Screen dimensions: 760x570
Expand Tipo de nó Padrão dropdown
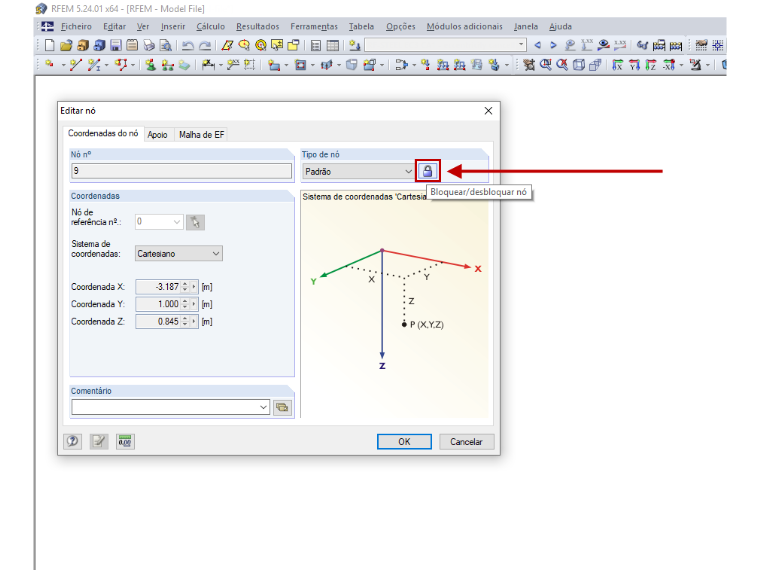[408, 172]
